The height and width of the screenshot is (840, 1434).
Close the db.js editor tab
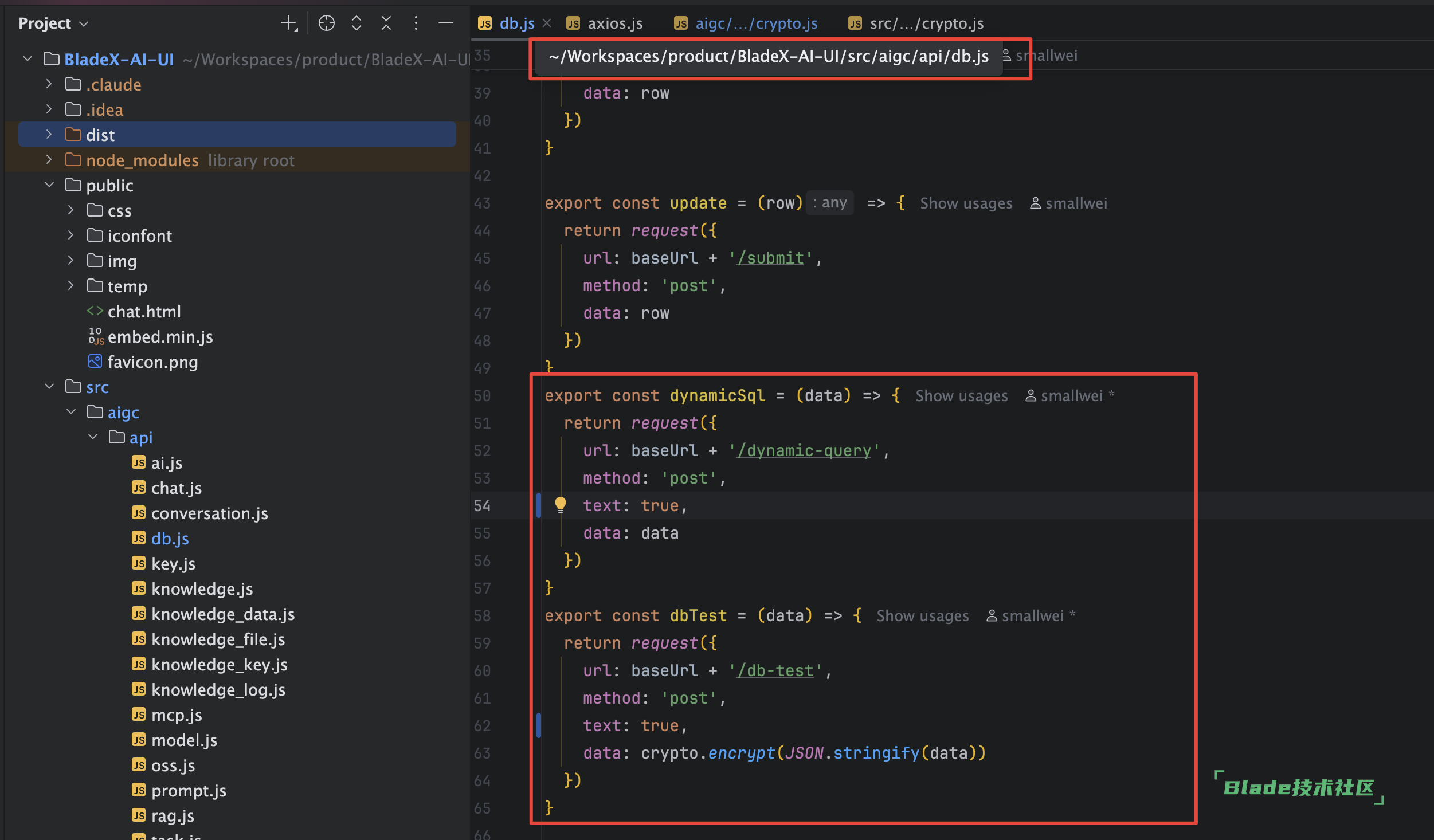click(547, 23)
